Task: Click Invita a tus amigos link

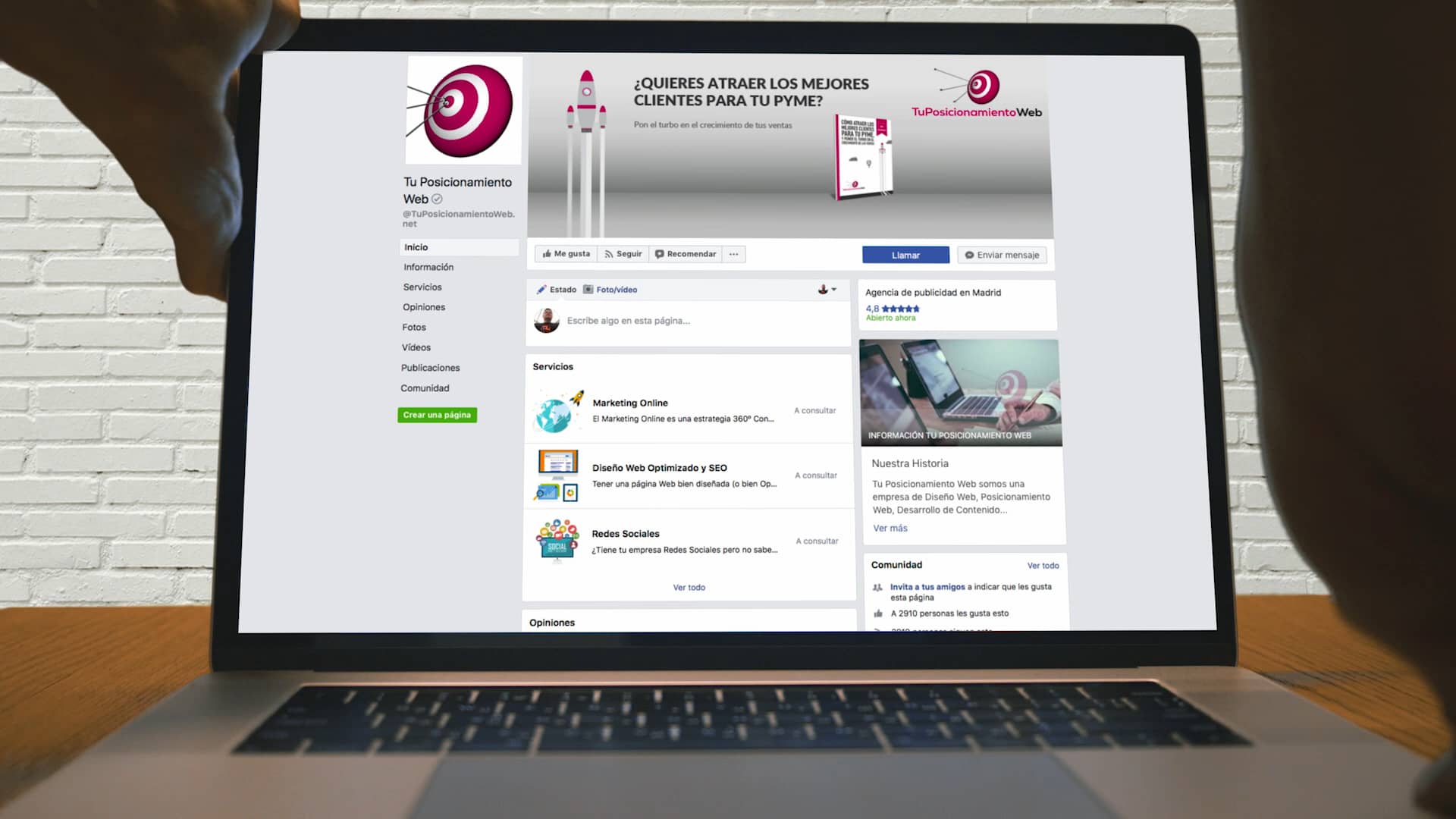Action: [x=927, y=587]
